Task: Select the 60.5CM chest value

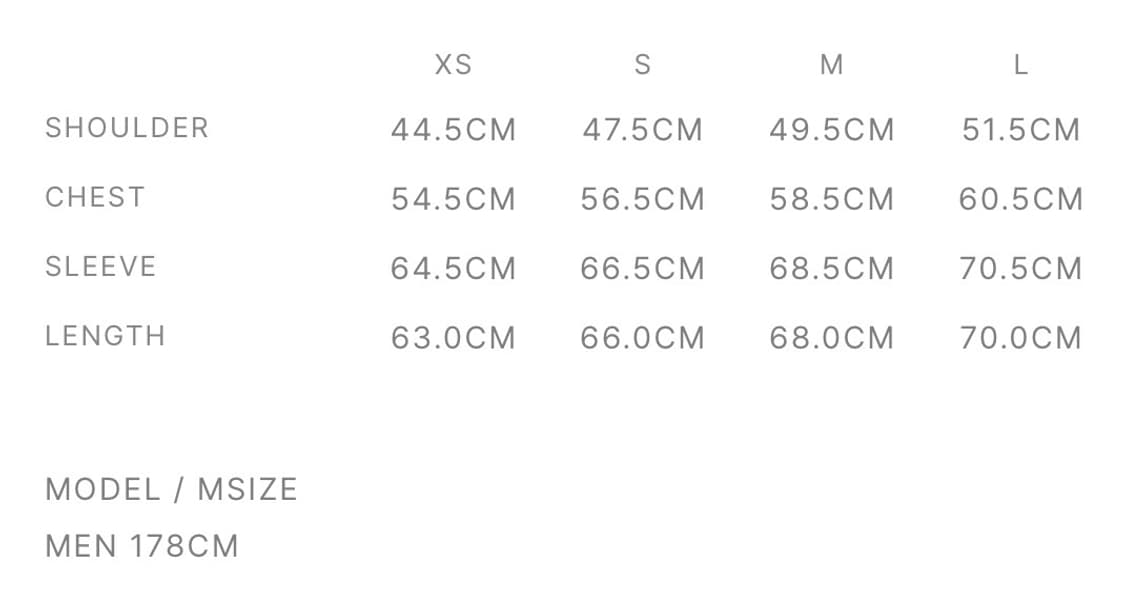Action: point(1020,199)
